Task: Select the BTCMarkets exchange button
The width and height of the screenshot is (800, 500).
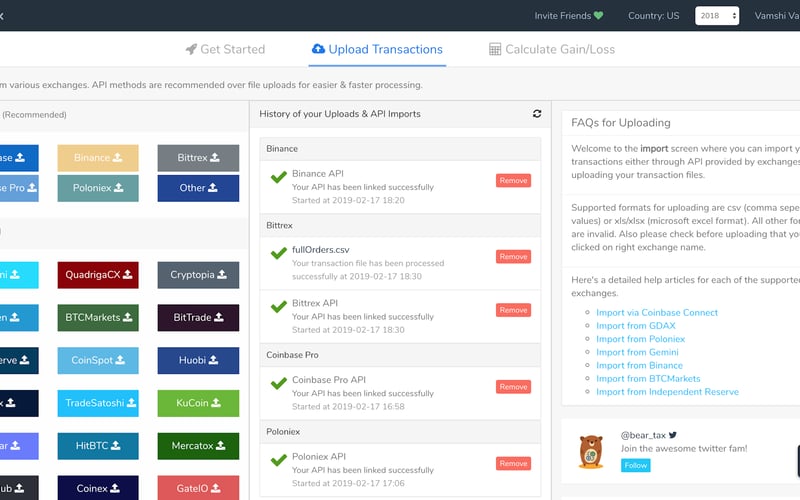Action: point(98,317)
